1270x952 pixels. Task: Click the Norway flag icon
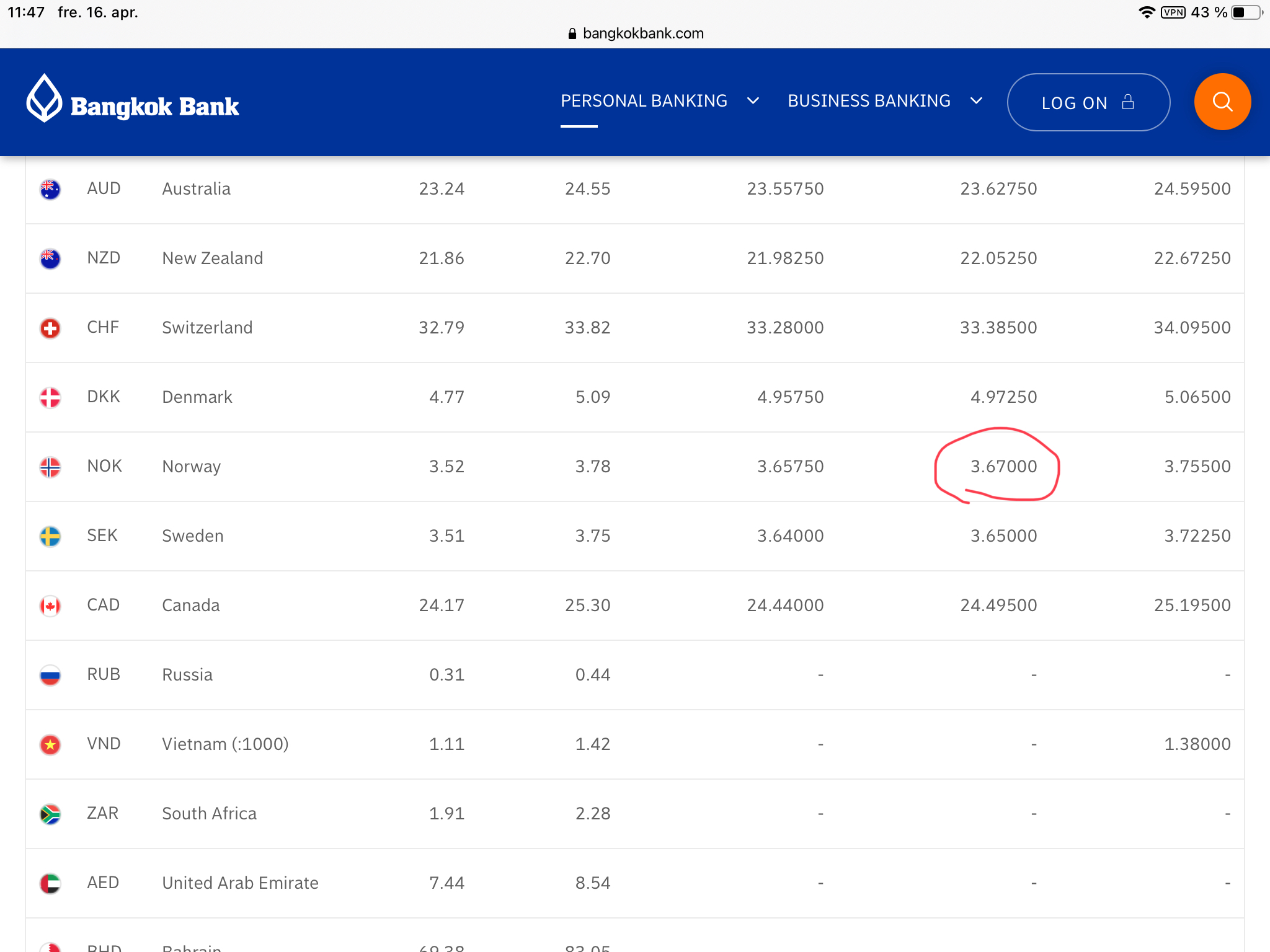click(50, 467)
